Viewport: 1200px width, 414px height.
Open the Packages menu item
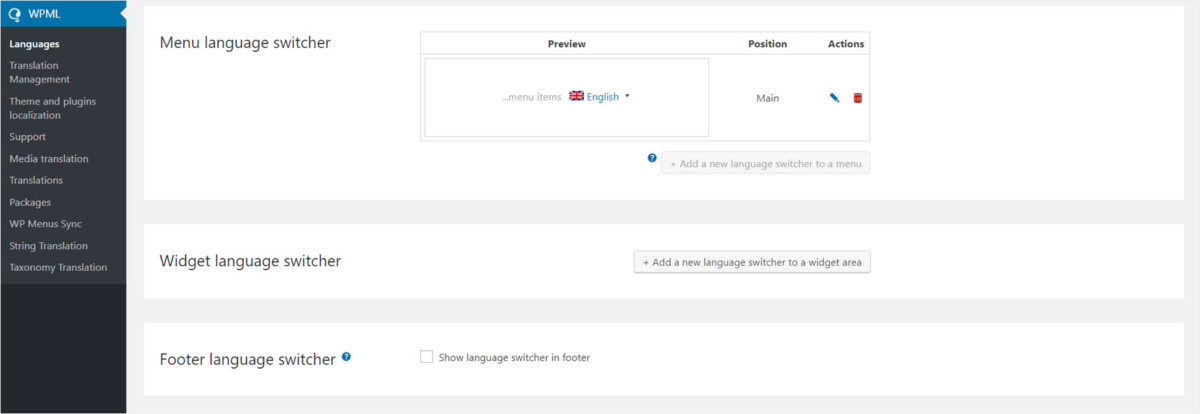pos(30,202)
